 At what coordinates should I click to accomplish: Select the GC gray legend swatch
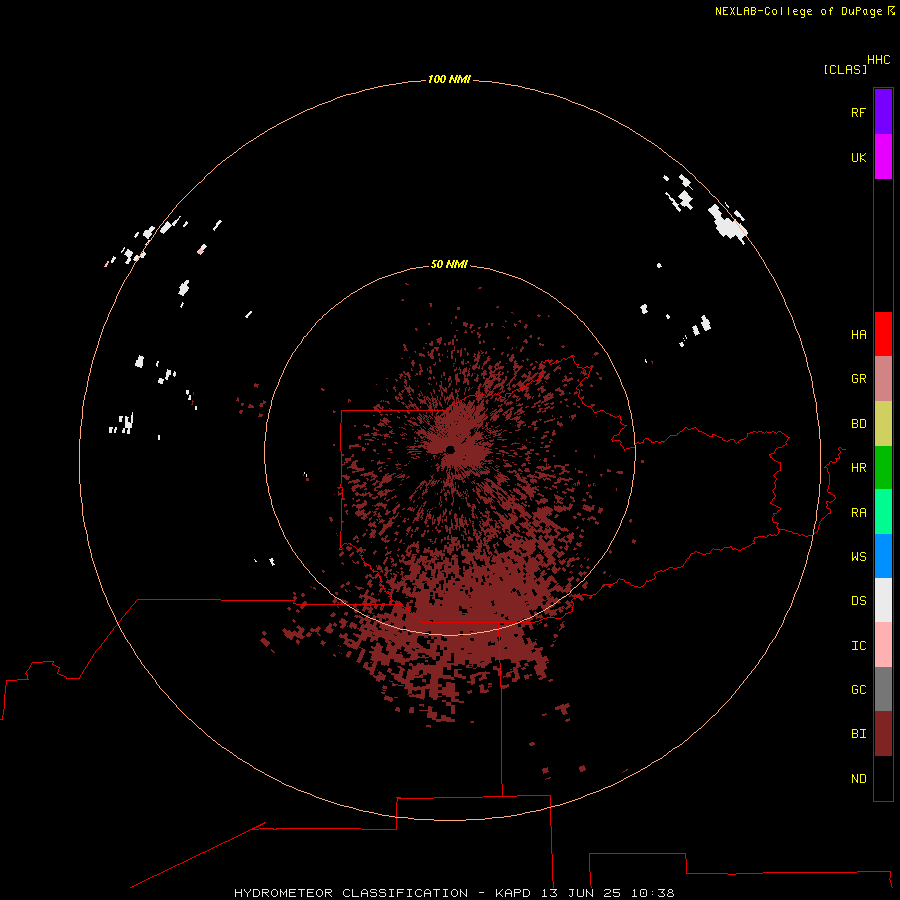click(x=883, y=689)
